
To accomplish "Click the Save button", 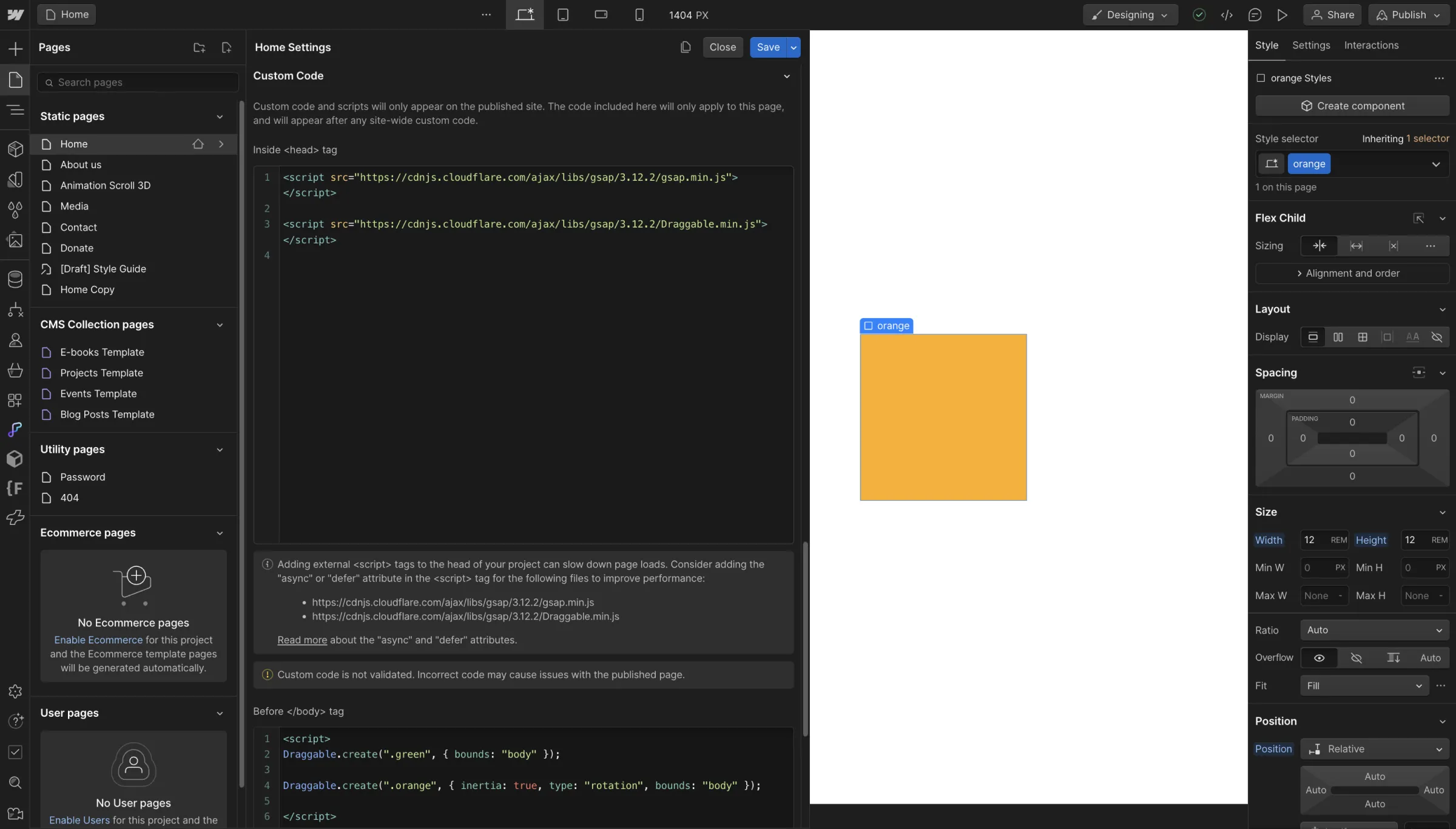I will coord(767,47).
